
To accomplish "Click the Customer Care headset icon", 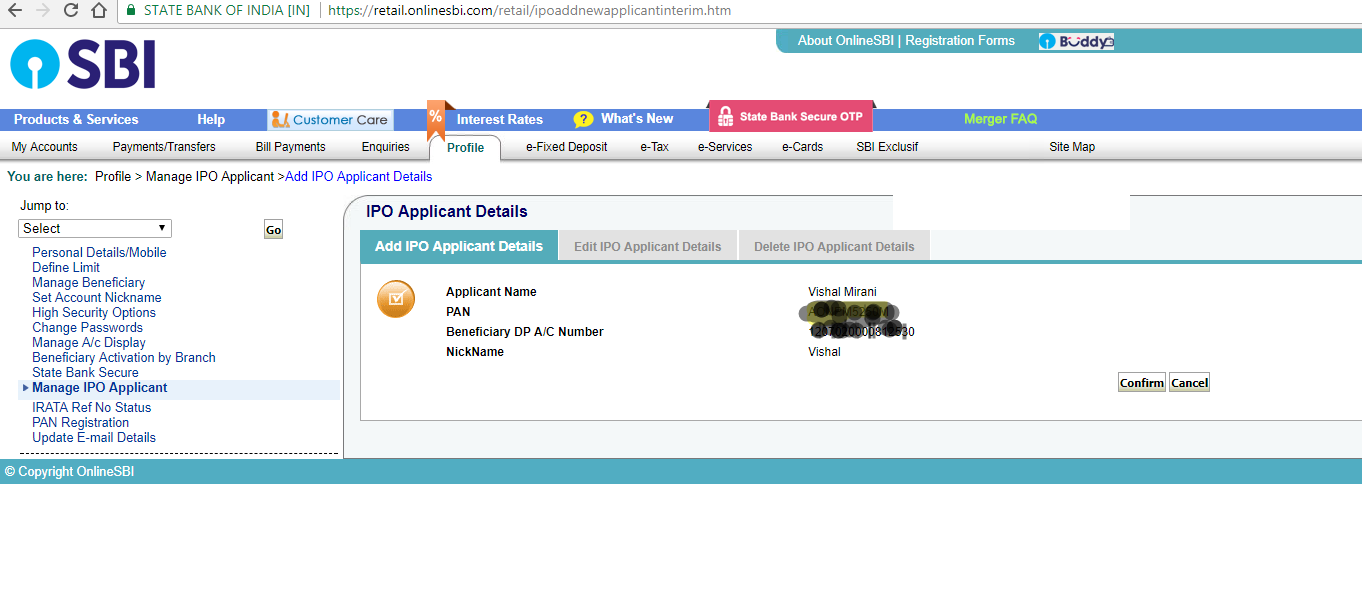I will [280, 120].
